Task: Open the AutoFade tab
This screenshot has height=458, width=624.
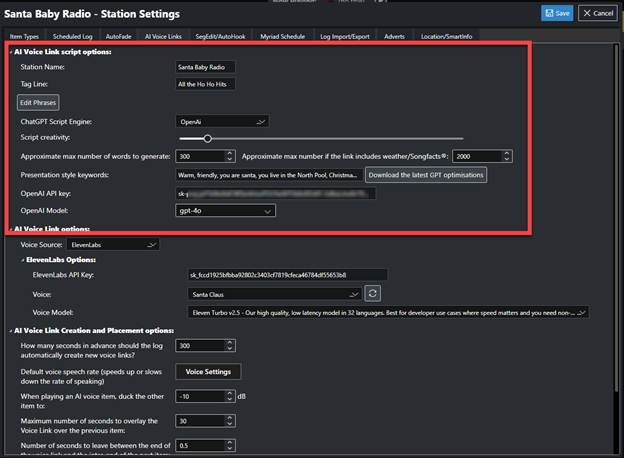Action: click(x=118, y=36)
